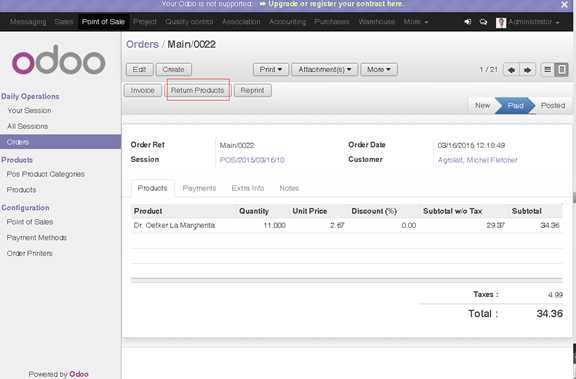Close the unsupported Odoo banner
Viewport: 576px width, 379px height.
[x=564, y=4]
